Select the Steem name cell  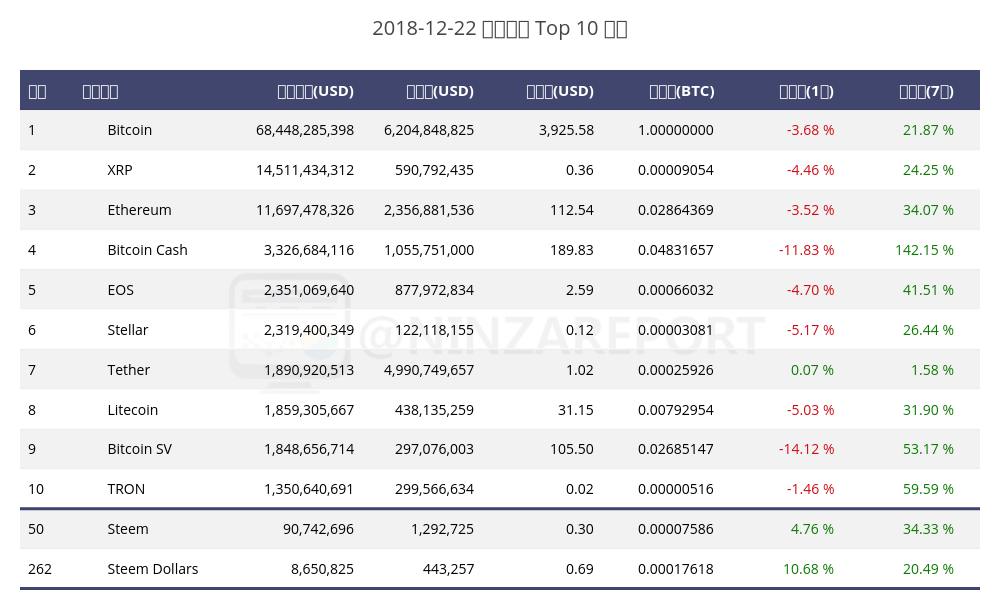[x=128, y=529]
